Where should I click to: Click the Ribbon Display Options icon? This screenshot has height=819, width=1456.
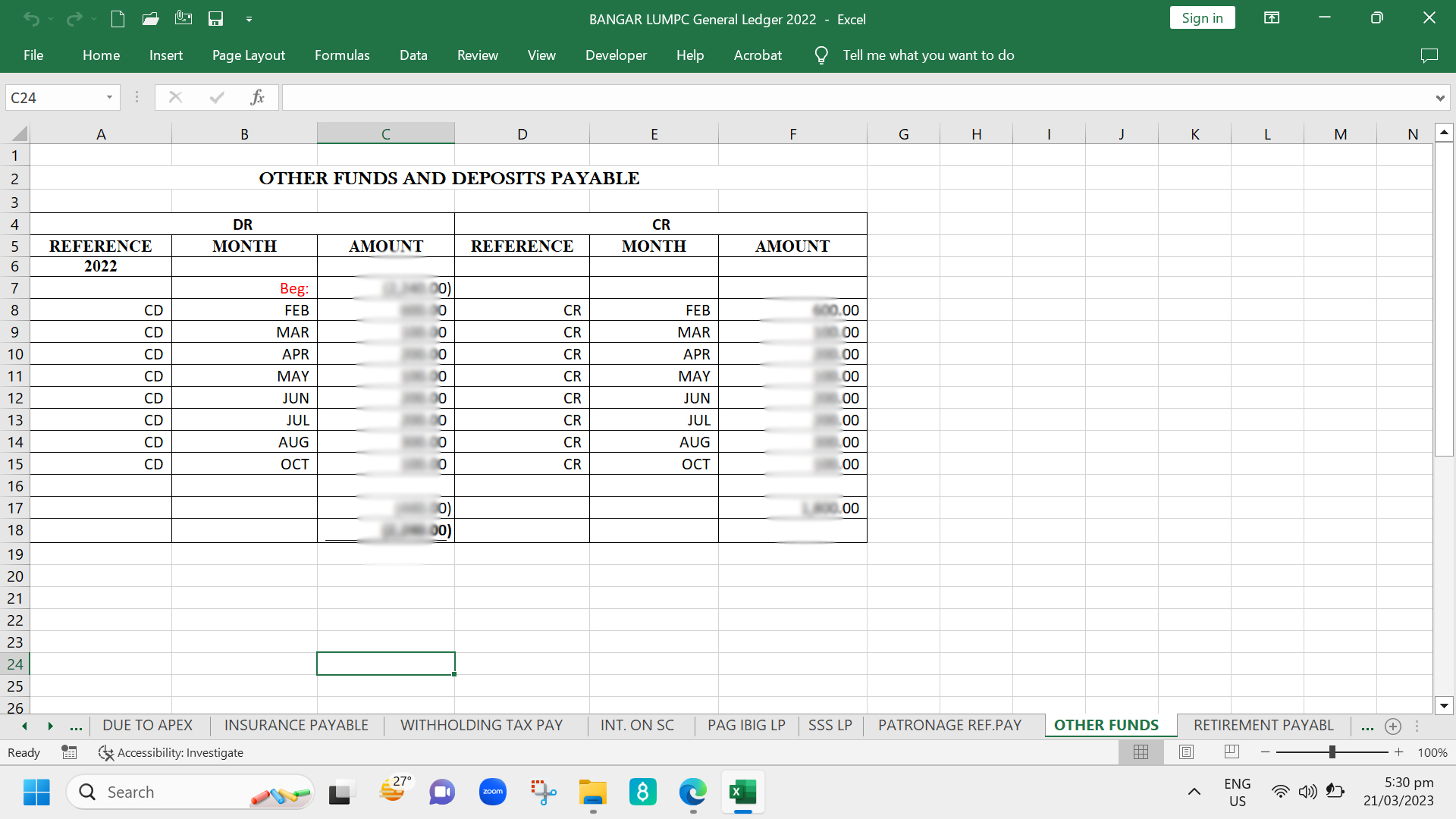pos(1272,18)
